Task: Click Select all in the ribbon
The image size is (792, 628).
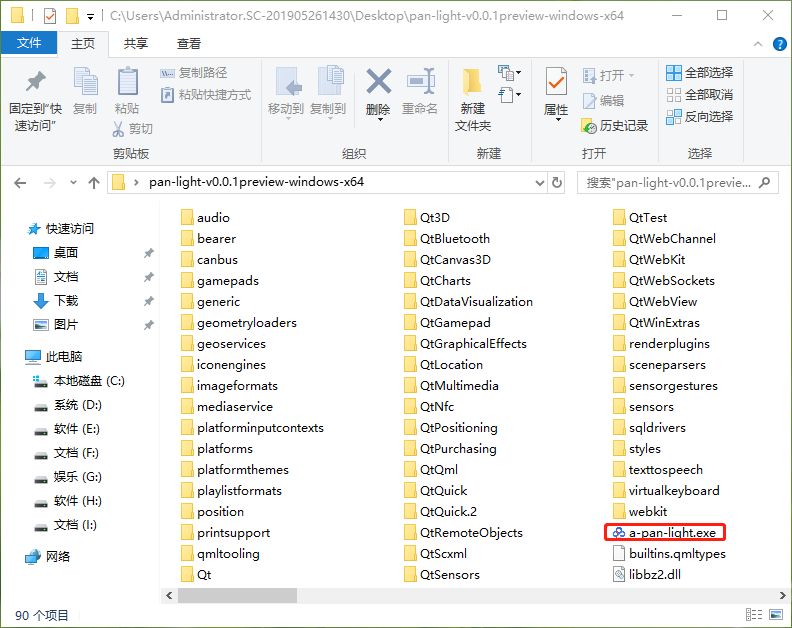Action: (700, 73)
